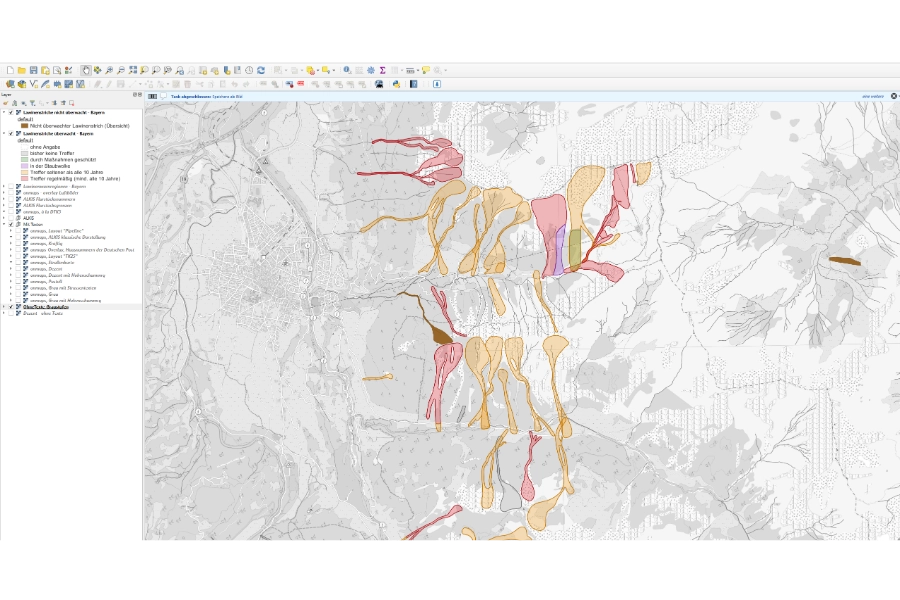Viewport: 900px width, 600px height.
Task: Expand all layers in the Layer panel
Action: point(55,103)
